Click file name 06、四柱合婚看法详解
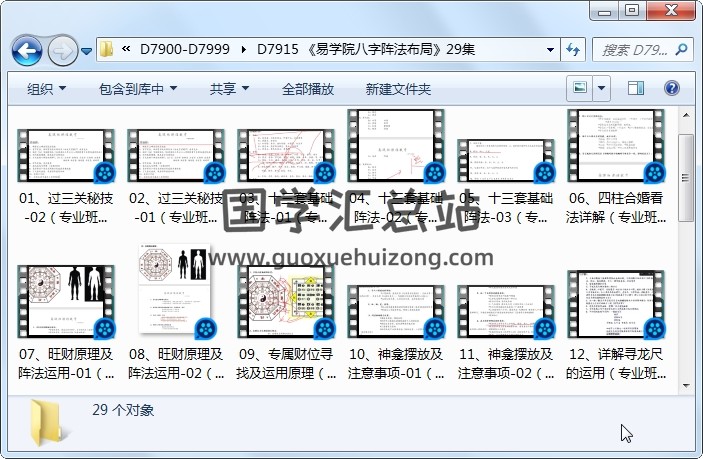This screenshot has width=703, height=459. coord(616,208)
